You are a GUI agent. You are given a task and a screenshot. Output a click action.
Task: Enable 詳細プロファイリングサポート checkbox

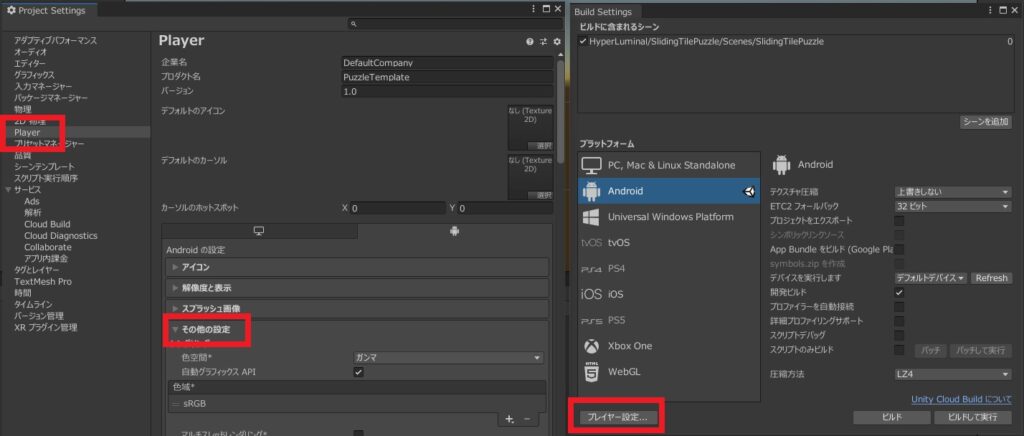click(x=899, y=321)
